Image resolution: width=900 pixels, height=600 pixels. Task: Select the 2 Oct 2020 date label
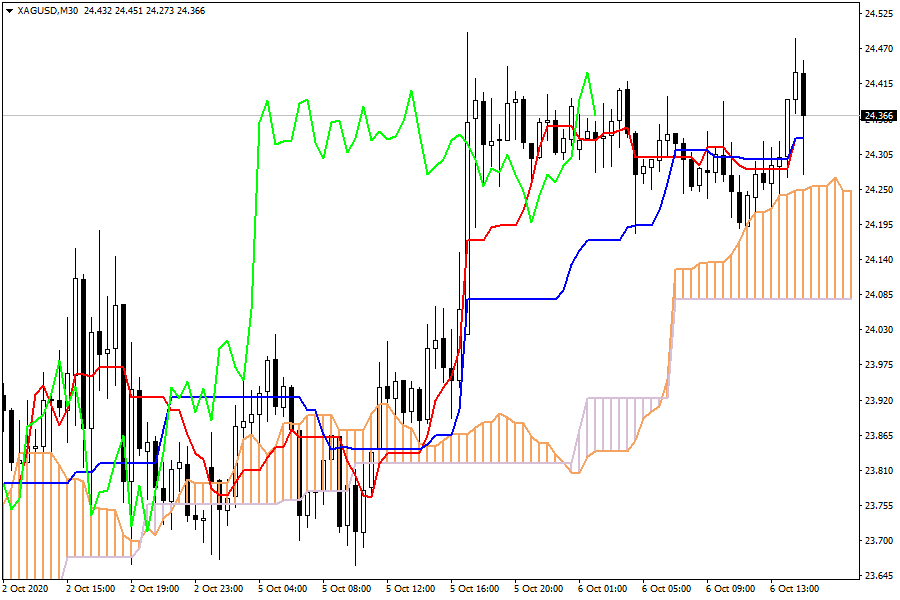(27, 588)
